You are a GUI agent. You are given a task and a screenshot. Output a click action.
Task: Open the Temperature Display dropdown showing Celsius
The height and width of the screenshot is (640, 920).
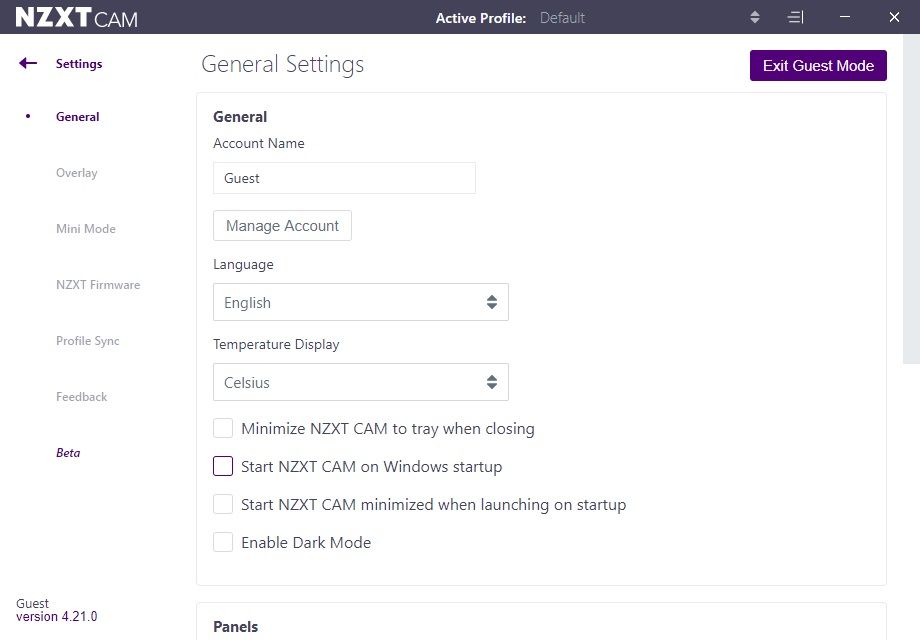(361, 382)
